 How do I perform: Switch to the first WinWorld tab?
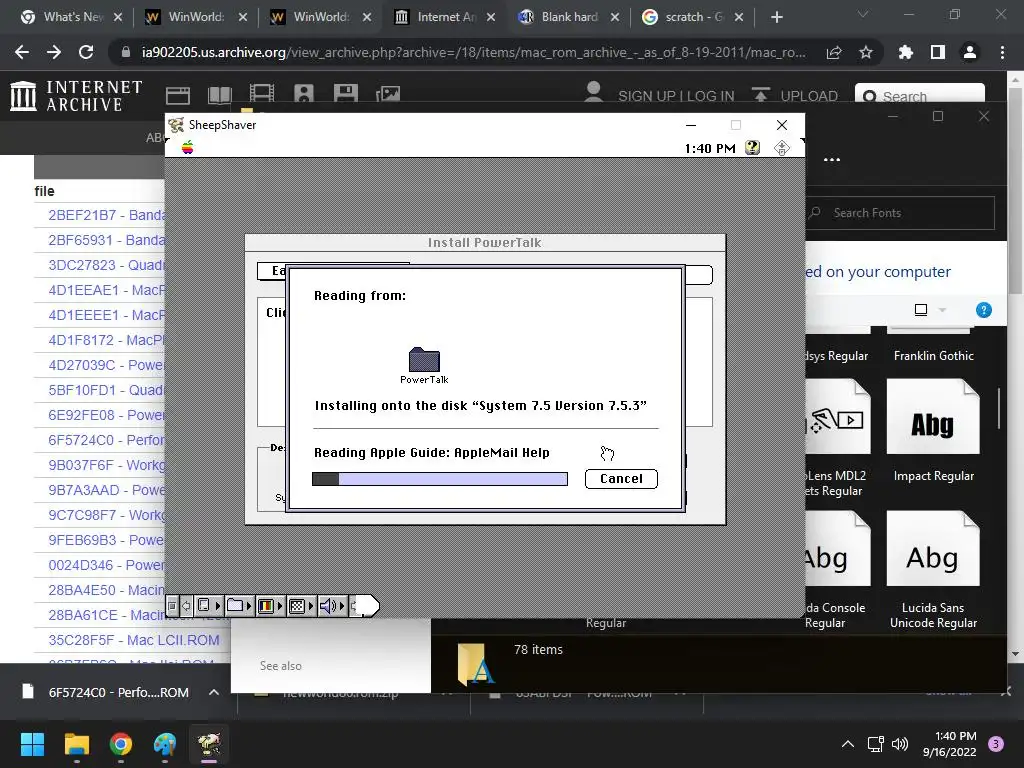pyautogui.click(x=195, y=17)
